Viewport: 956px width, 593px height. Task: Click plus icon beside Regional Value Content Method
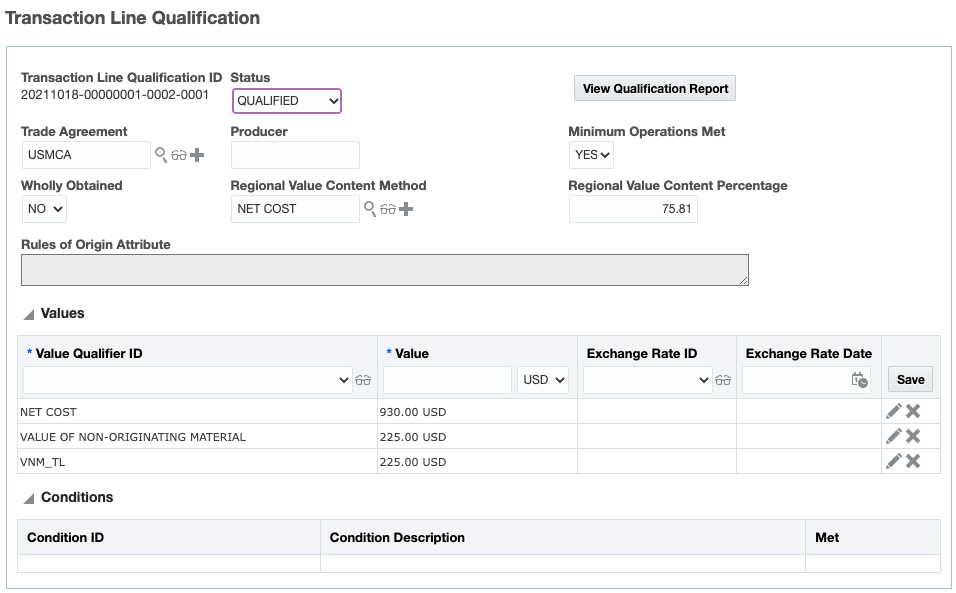click(x=406, y=209)
